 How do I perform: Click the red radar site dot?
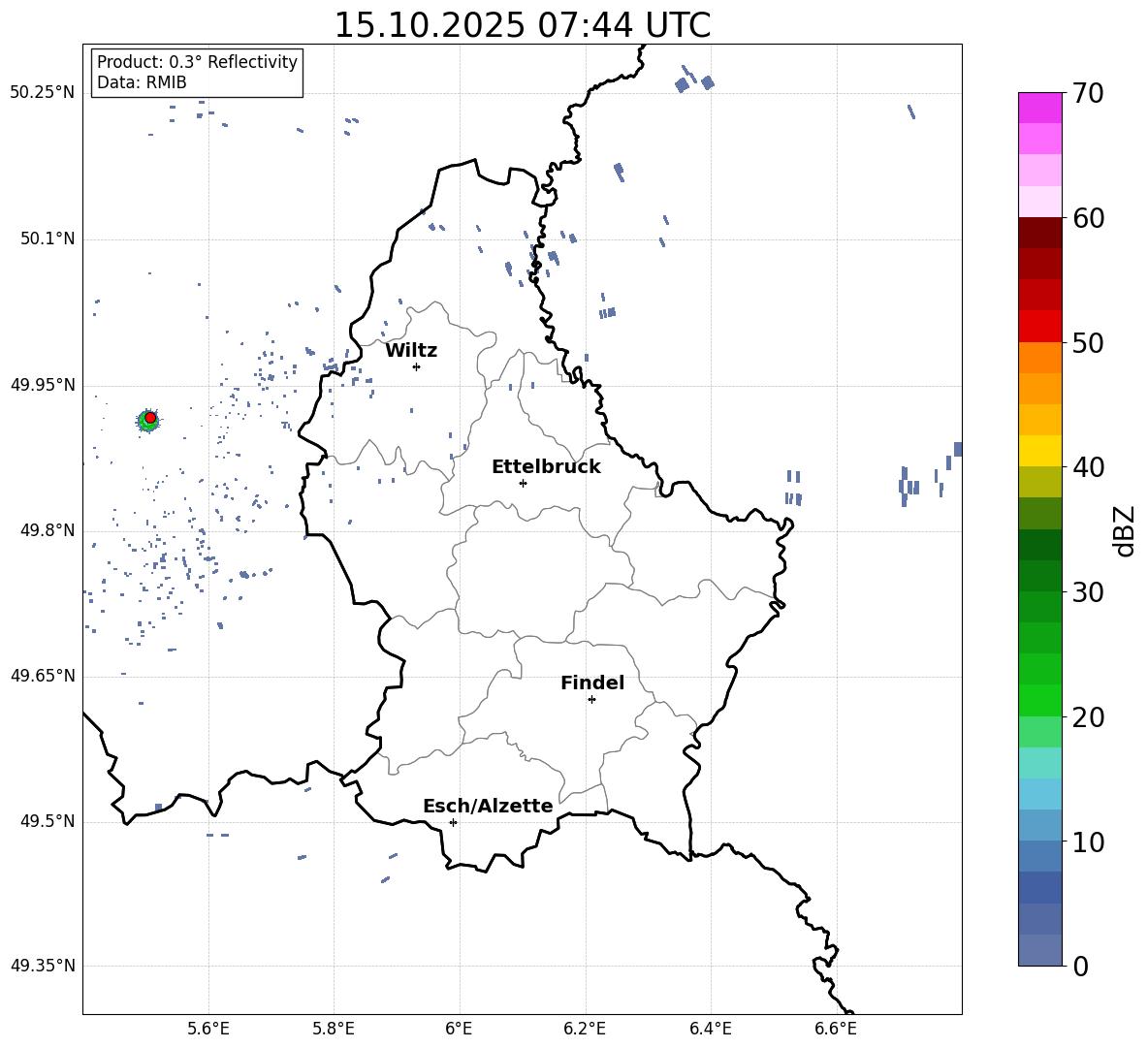(150, 418)
